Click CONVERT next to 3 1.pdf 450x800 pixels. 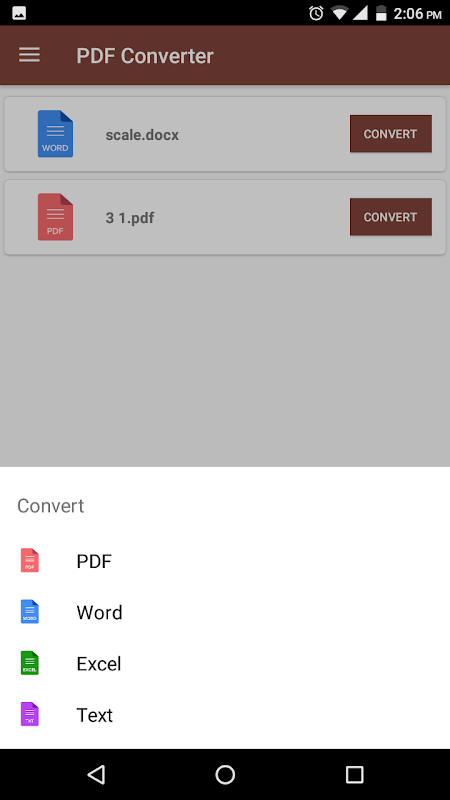tap(391, 217)
